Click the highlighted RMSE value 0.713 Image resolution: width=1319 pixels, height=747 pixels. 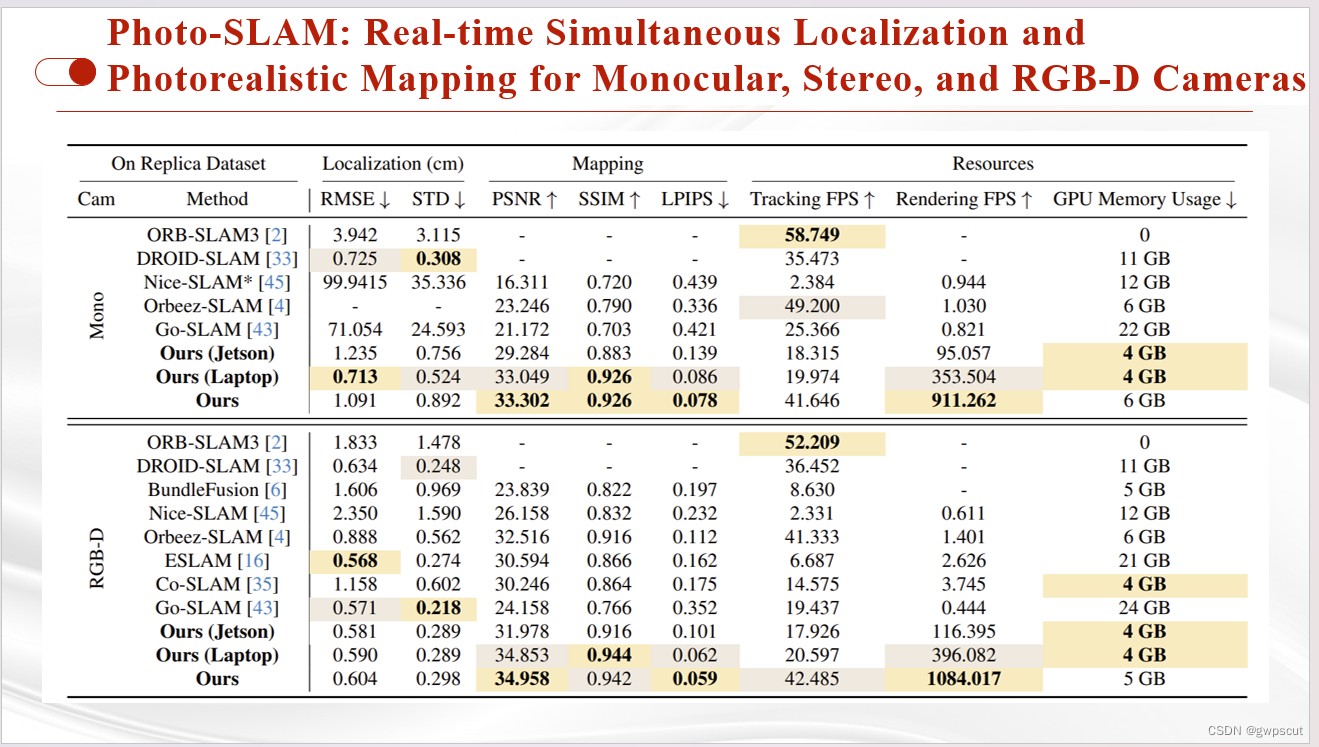pyautogui.click(x=356, y=377)
